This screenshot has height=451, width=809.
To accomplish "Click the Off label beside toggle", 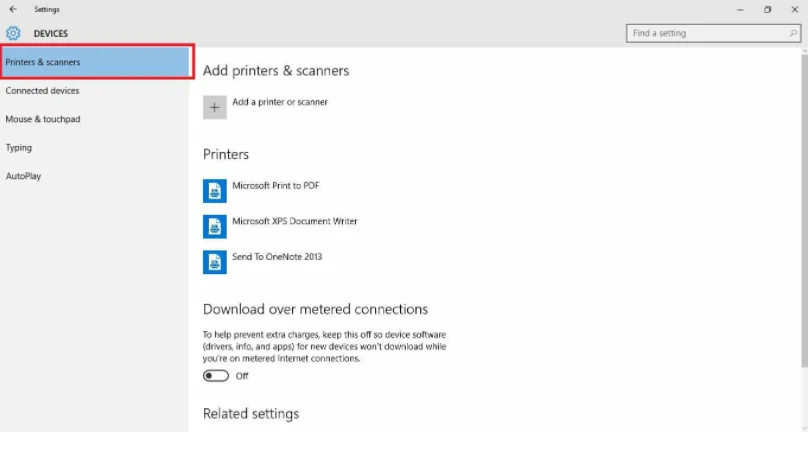I will 242,376.
